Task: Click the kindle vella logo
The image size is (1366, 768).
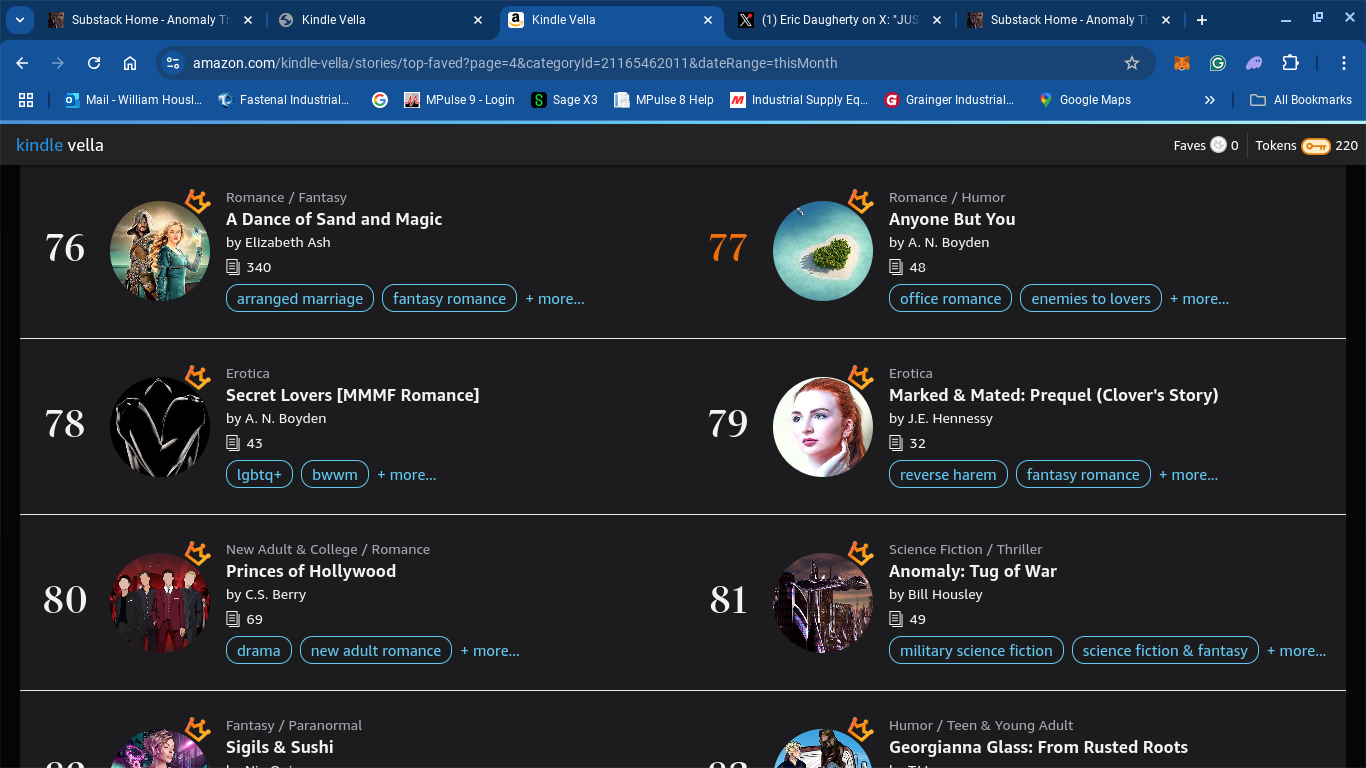Action: (x=60, y=145)
